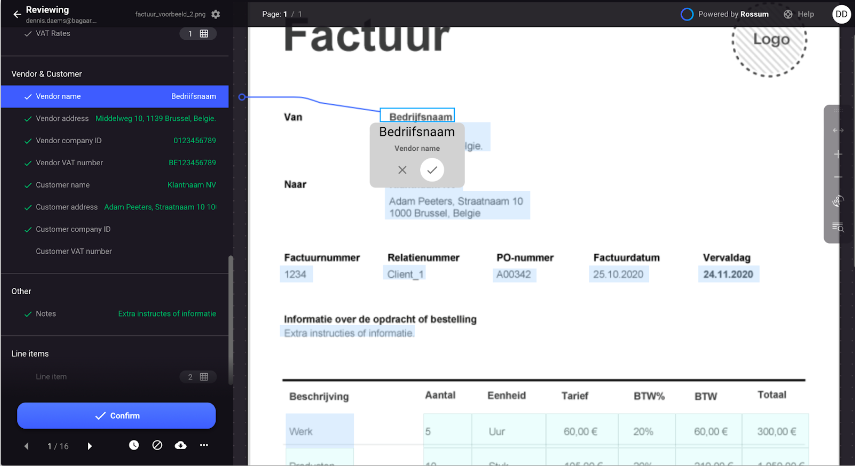Select the Vendor address field row
The image size is (855, 466).
pos(115,119)
